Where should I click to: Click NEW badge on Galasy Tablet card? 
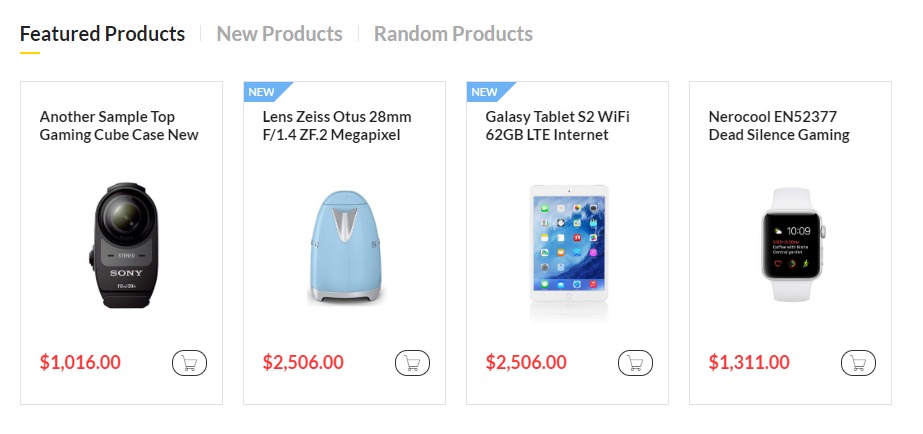point(485,92)
